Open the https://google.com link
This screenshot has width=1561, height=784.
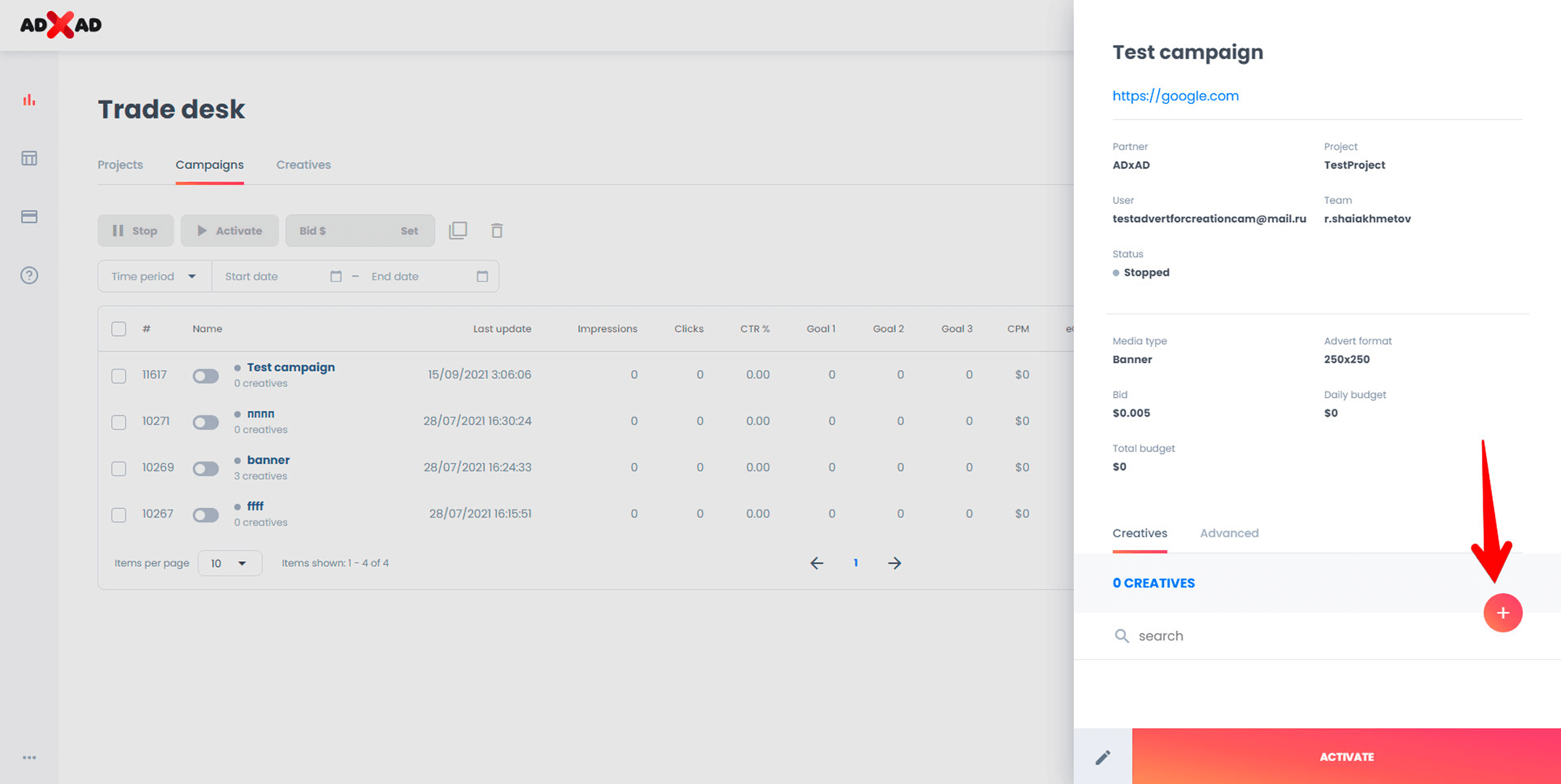click(x=1175, y=96)
